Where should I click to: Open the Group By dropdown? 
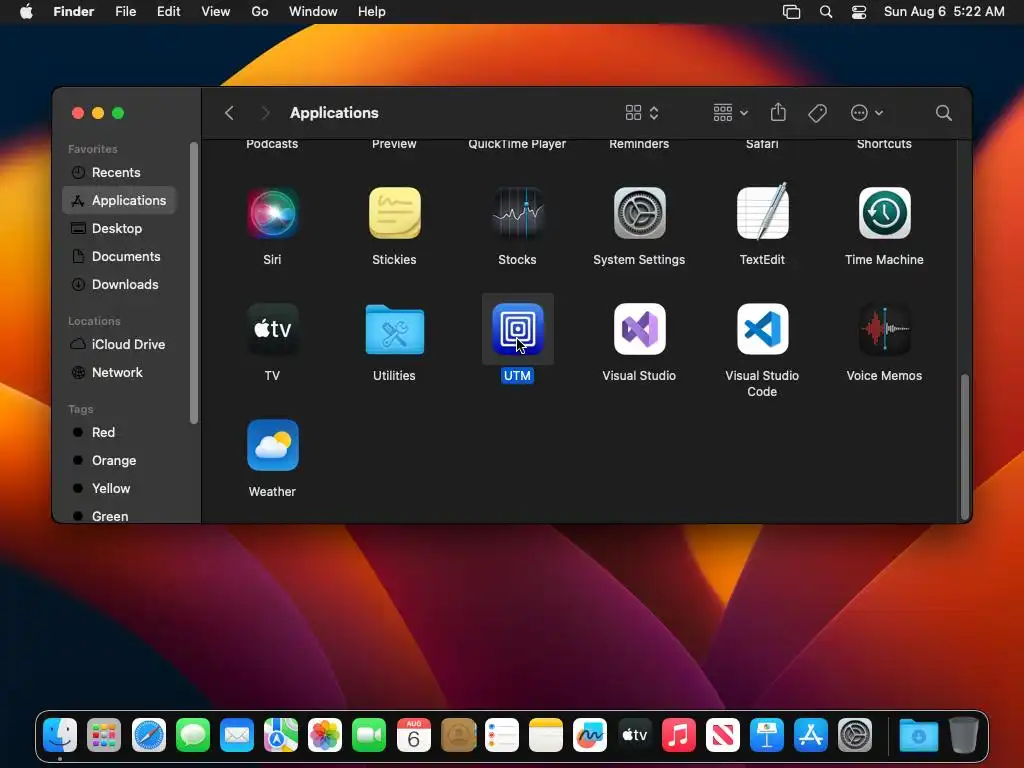(730, 113)
